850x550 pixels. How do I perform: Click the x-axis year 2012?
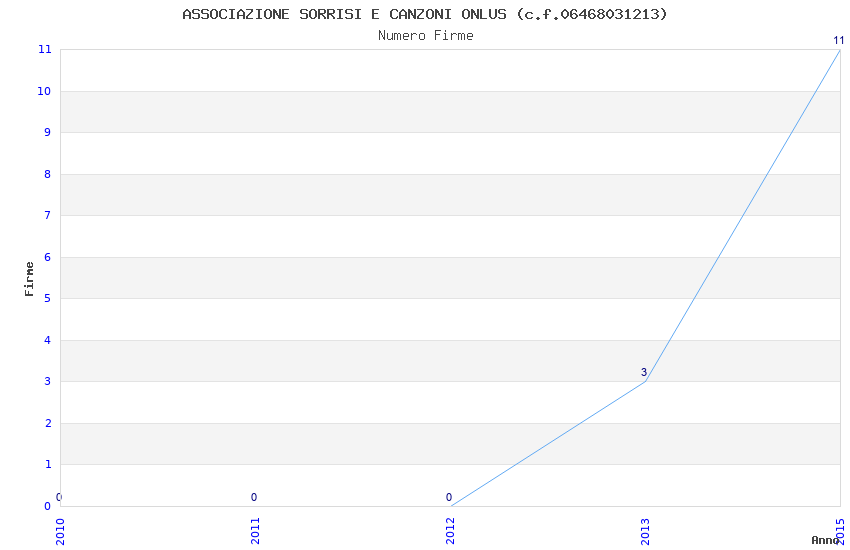[450, 531]
